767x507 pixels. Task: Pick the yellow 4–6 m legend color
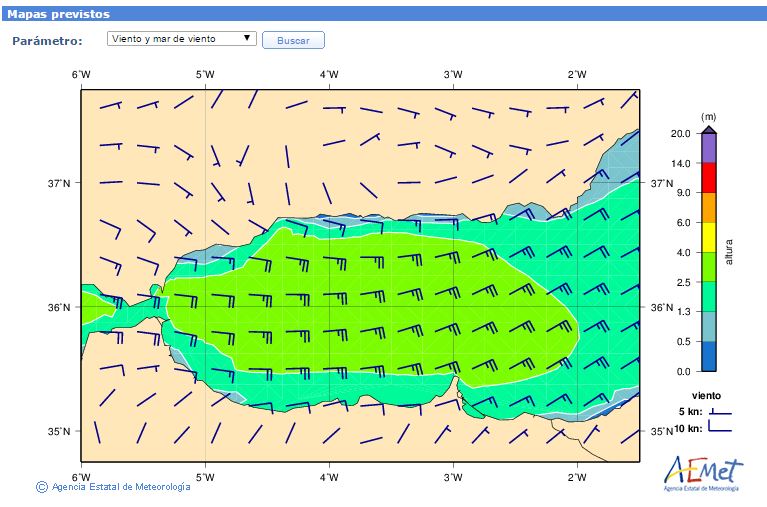coord(708,237)
